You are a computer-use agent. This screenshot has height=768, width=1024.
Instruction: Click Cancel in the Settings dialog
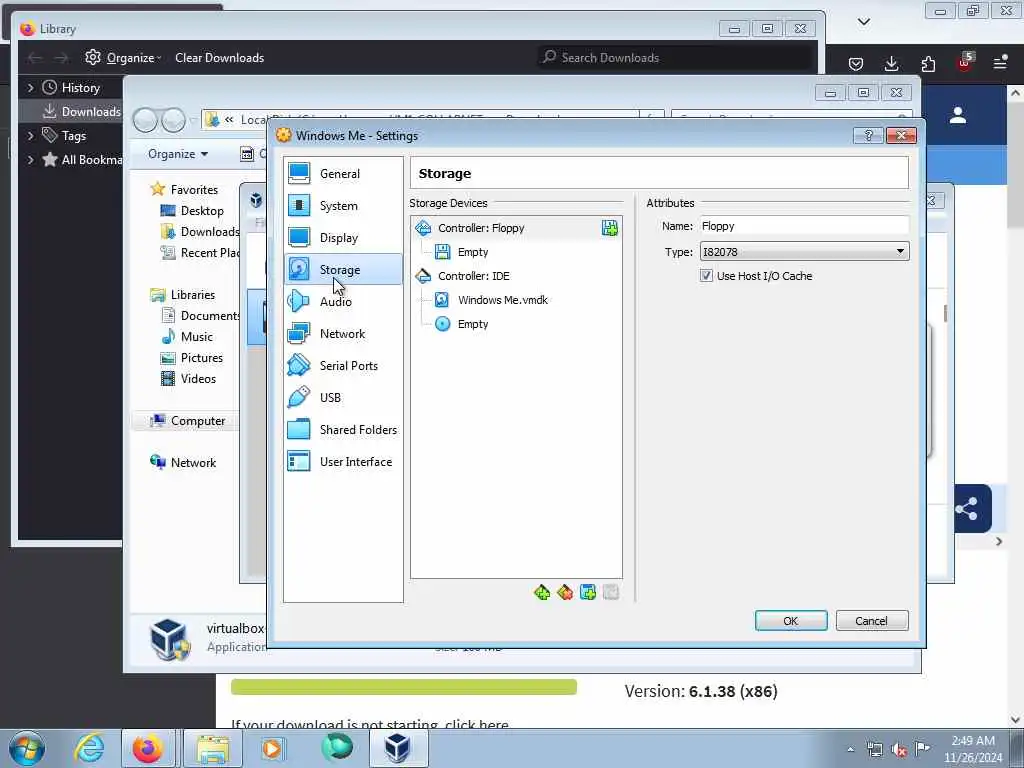tap(871, 620)
